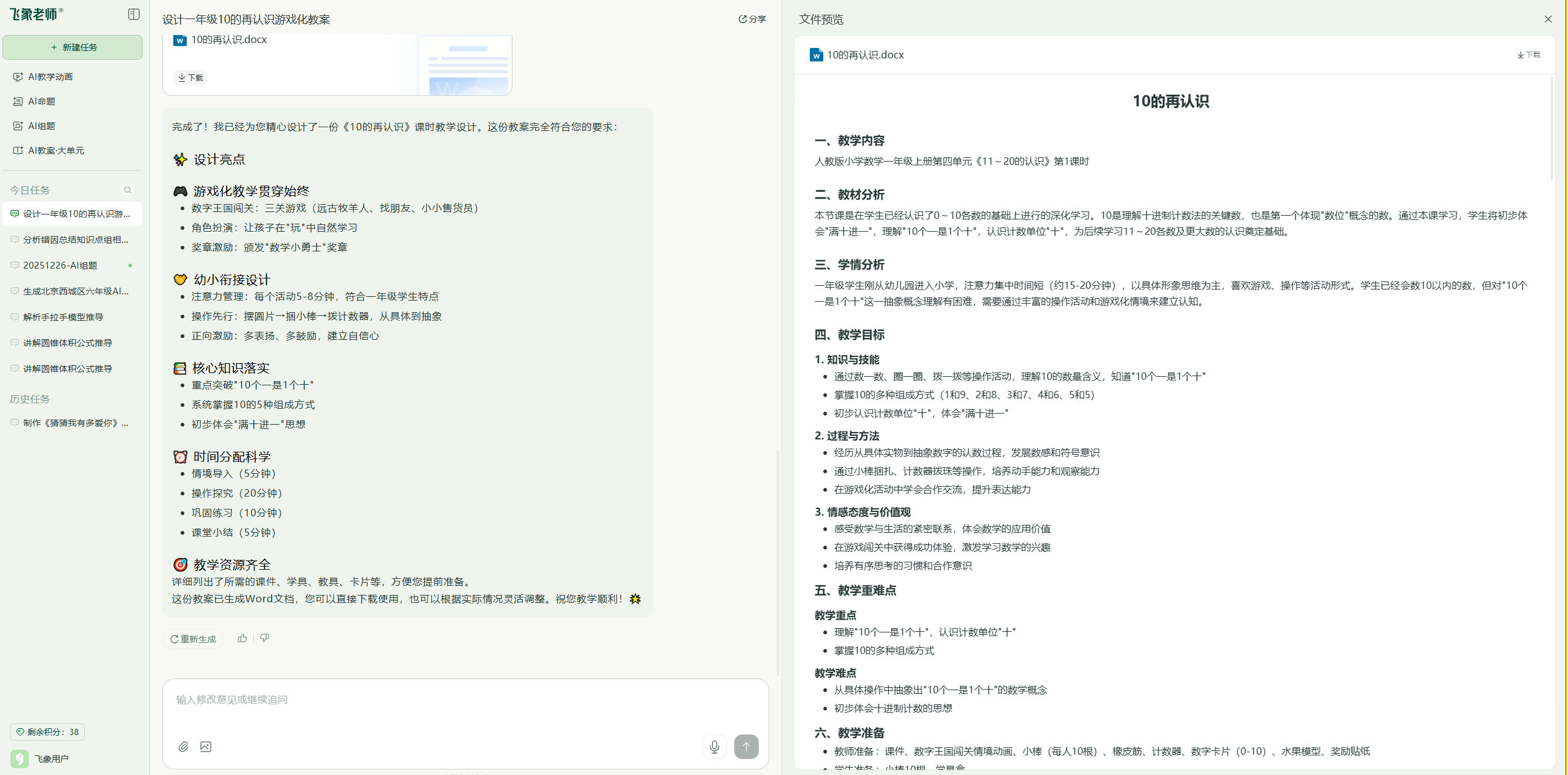Download docx from preview header
The width and height of the screenshot is (1568, 775).
click(x=1528, y=55)
